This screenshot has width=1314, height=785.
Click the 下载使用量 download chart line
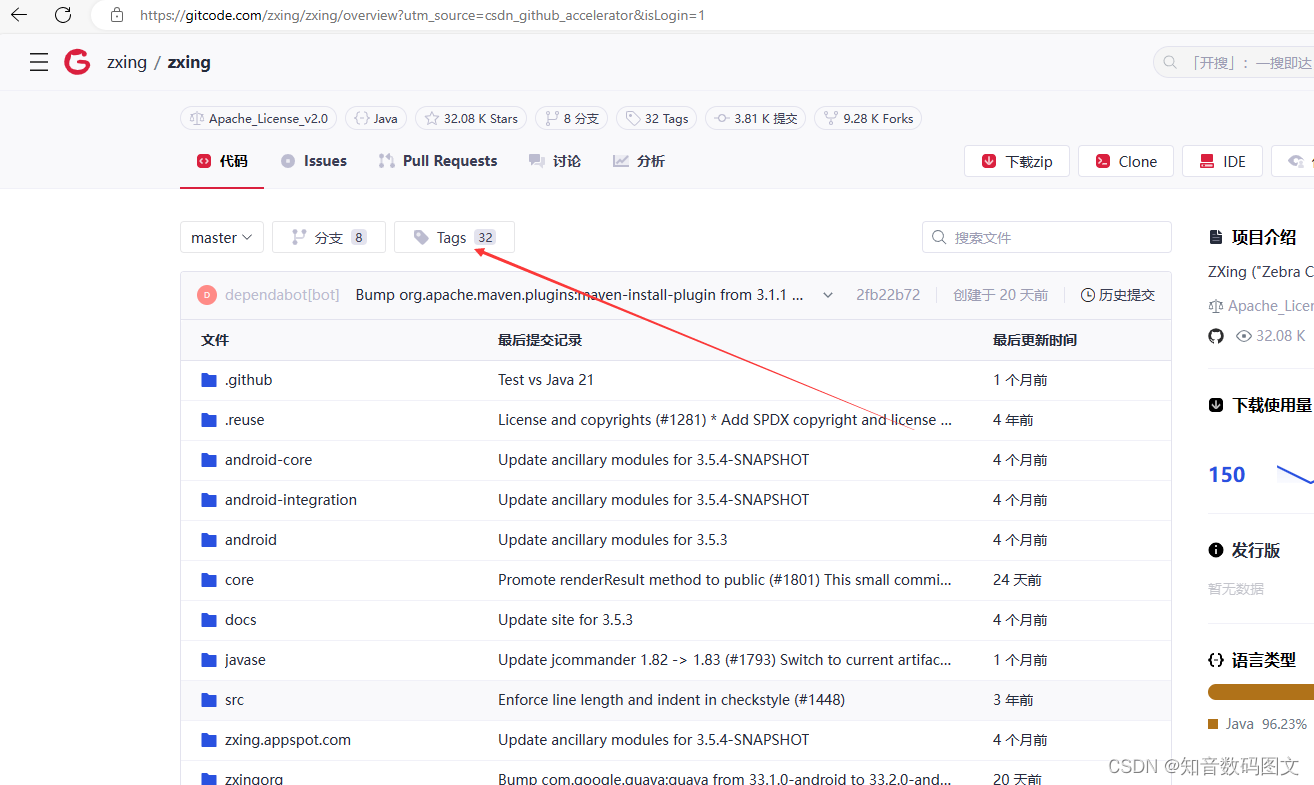coord(1295,474)
